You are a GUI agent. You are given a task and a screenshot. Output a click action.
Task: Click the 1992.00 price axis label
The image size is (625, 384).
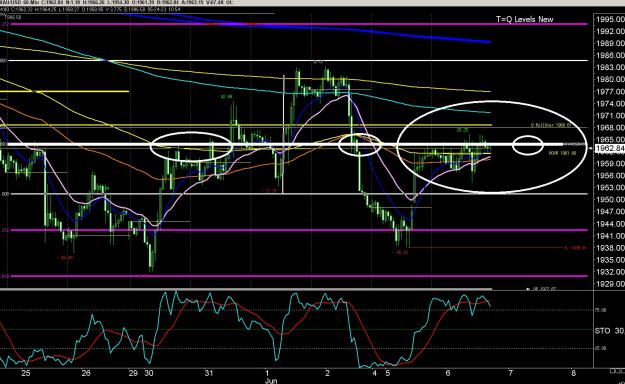[610, 31]
